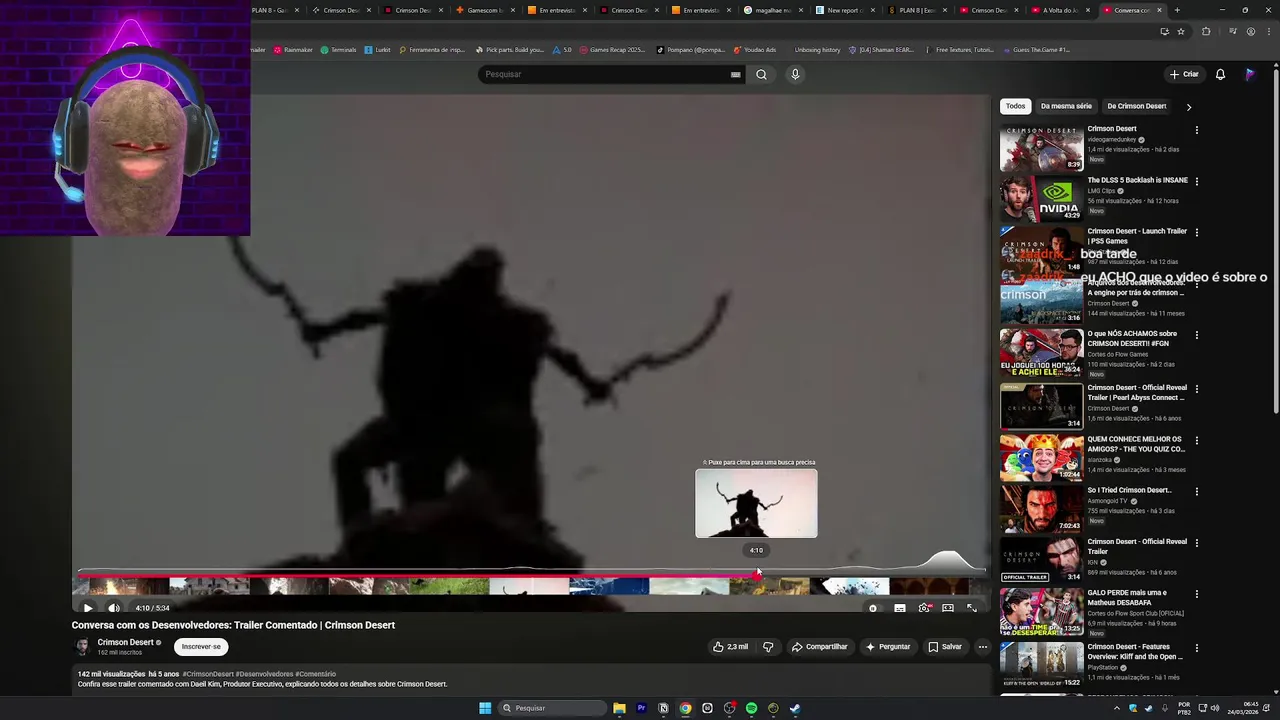Start voice search with microphone icon

point(795,74)
